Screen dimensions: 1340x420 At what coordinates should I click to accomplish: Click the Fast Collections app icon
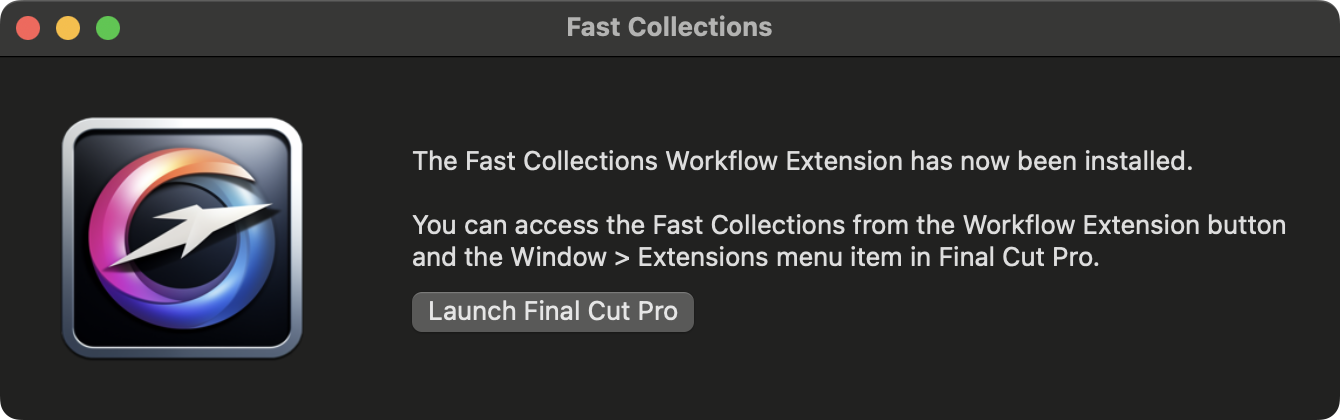[x=181, y=238]
